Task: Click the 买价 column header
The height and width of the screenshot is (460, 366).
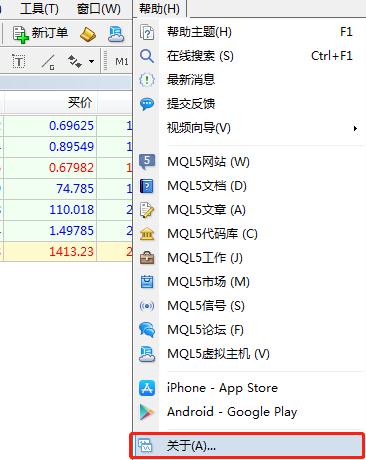Action: click(x=50, y=102)
